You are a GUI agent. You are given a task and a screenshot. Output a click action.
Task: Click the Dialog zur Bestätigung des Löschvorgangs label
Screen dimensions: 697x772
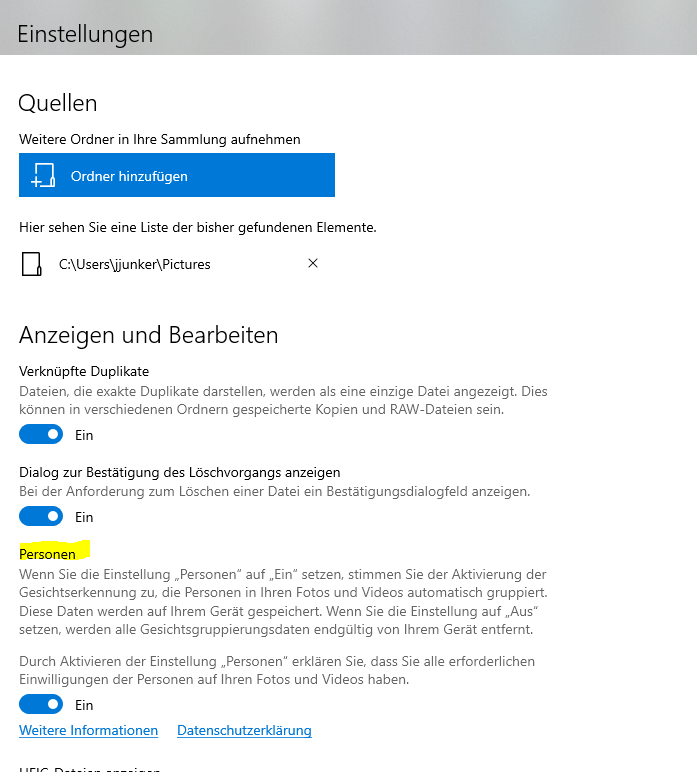180,473
